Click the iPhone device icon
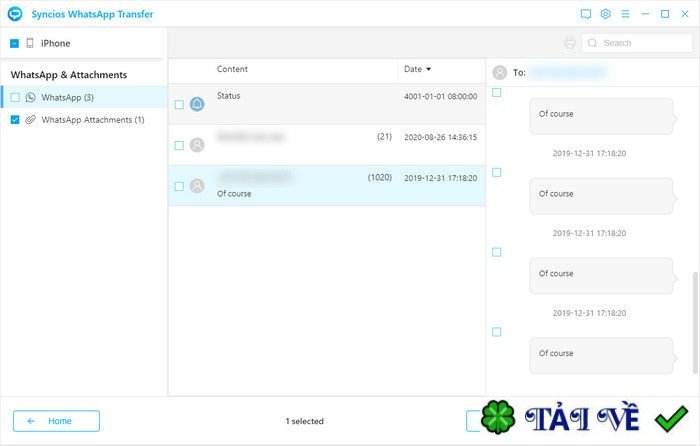 coord(30,43)
